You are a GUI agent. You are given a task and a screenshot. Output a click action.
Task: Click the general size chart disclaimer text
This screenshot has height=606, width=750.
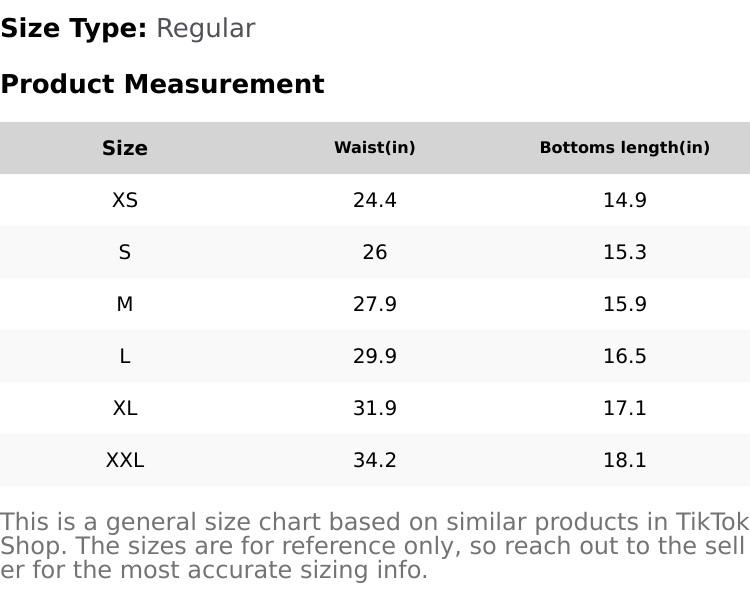374,546
